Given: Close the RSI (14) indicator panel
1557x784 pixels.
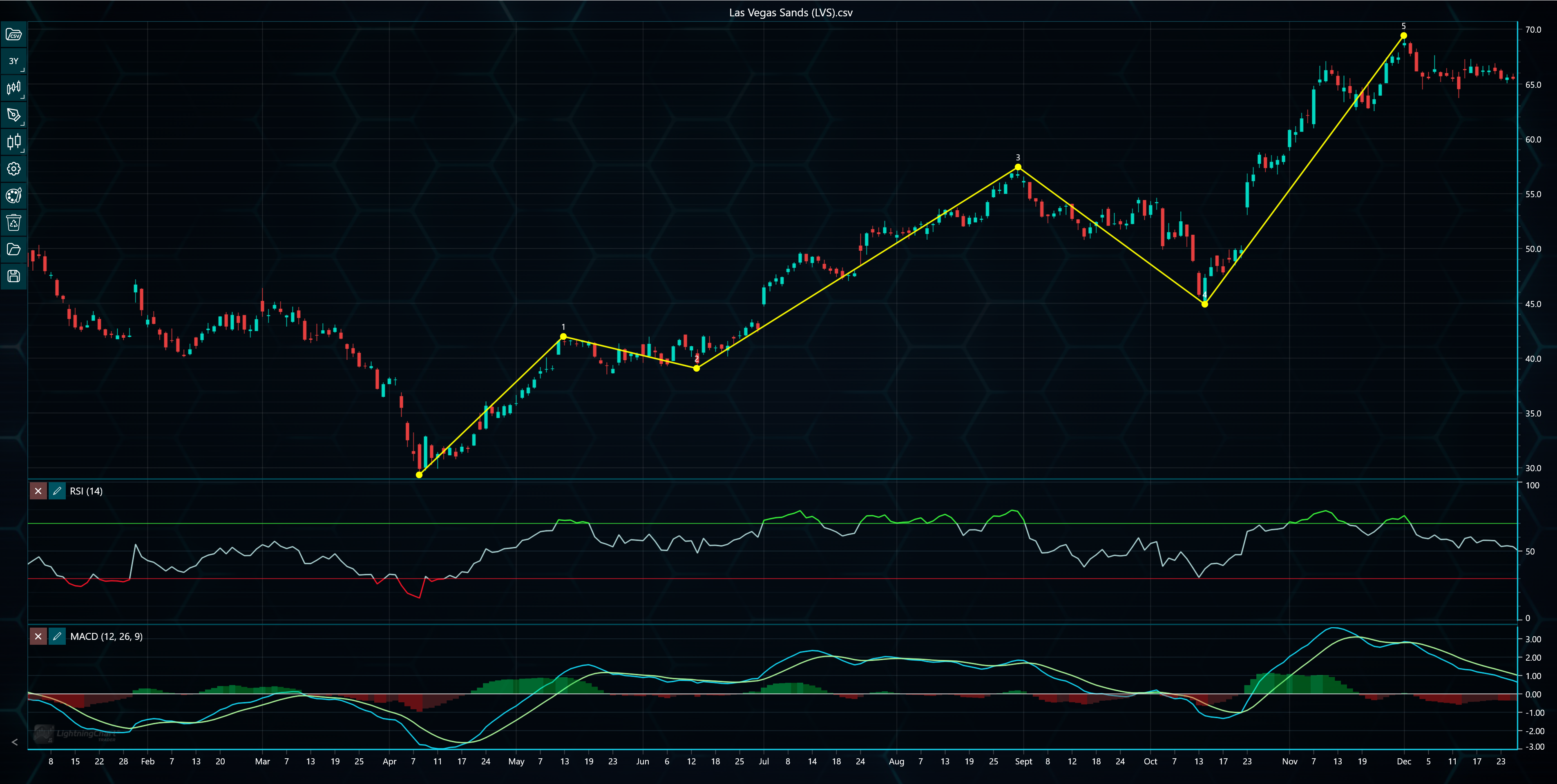Looking at the screenshot, I should coord(38,491).
